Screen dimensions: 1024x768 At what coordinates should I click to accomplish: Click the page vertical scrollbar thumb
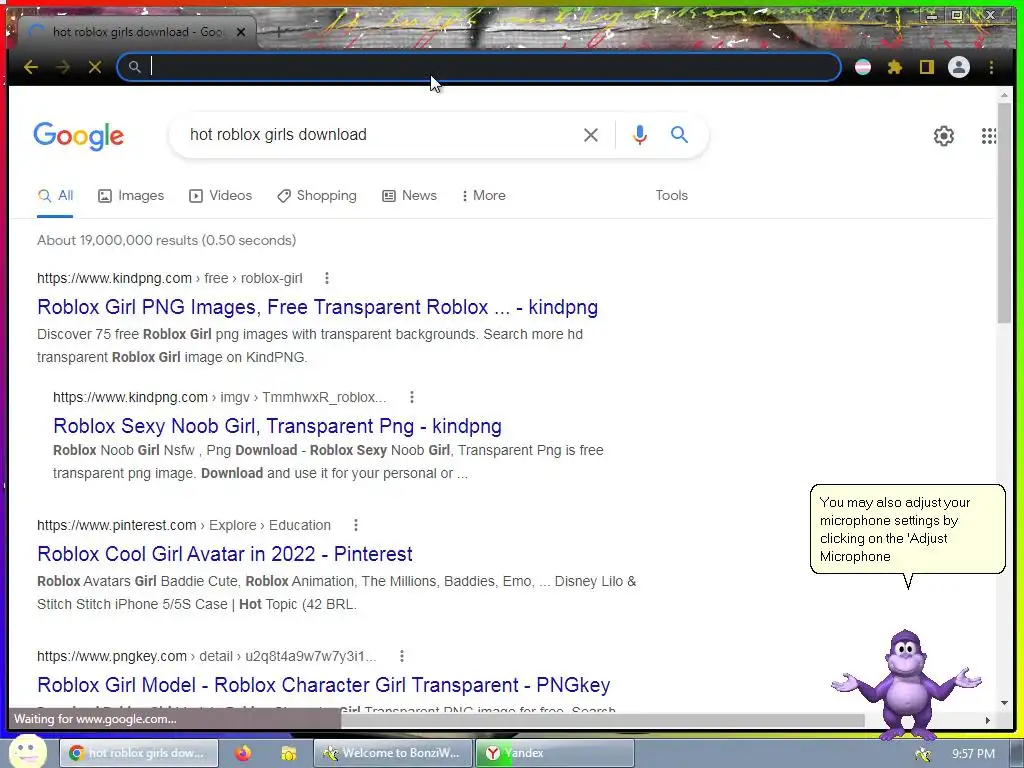[x=1004, y=212]
